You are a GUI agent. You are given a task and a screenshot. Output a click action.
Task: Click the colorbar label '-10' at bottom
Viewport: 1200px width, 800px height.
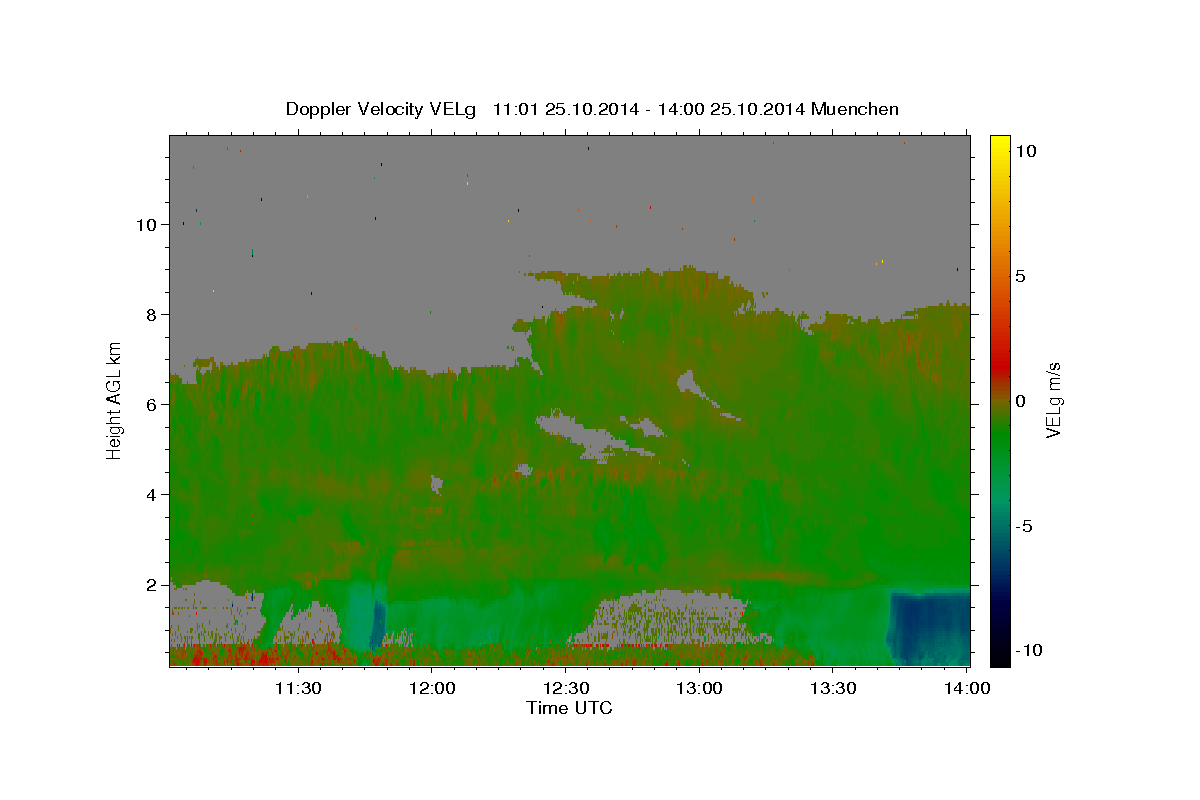(x=1029, y=651)
